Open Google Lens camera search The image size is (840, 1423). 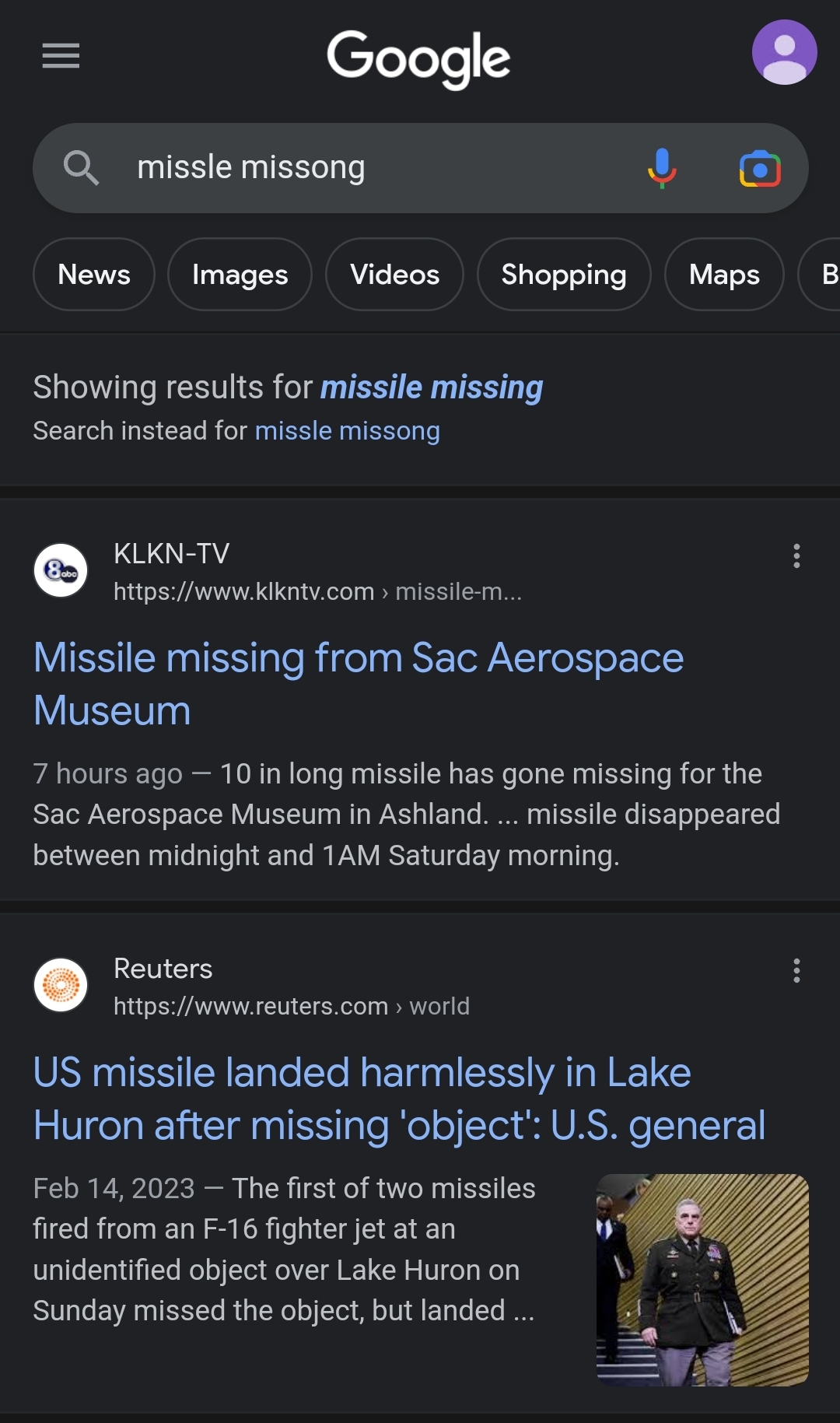(x=760, y=169)
